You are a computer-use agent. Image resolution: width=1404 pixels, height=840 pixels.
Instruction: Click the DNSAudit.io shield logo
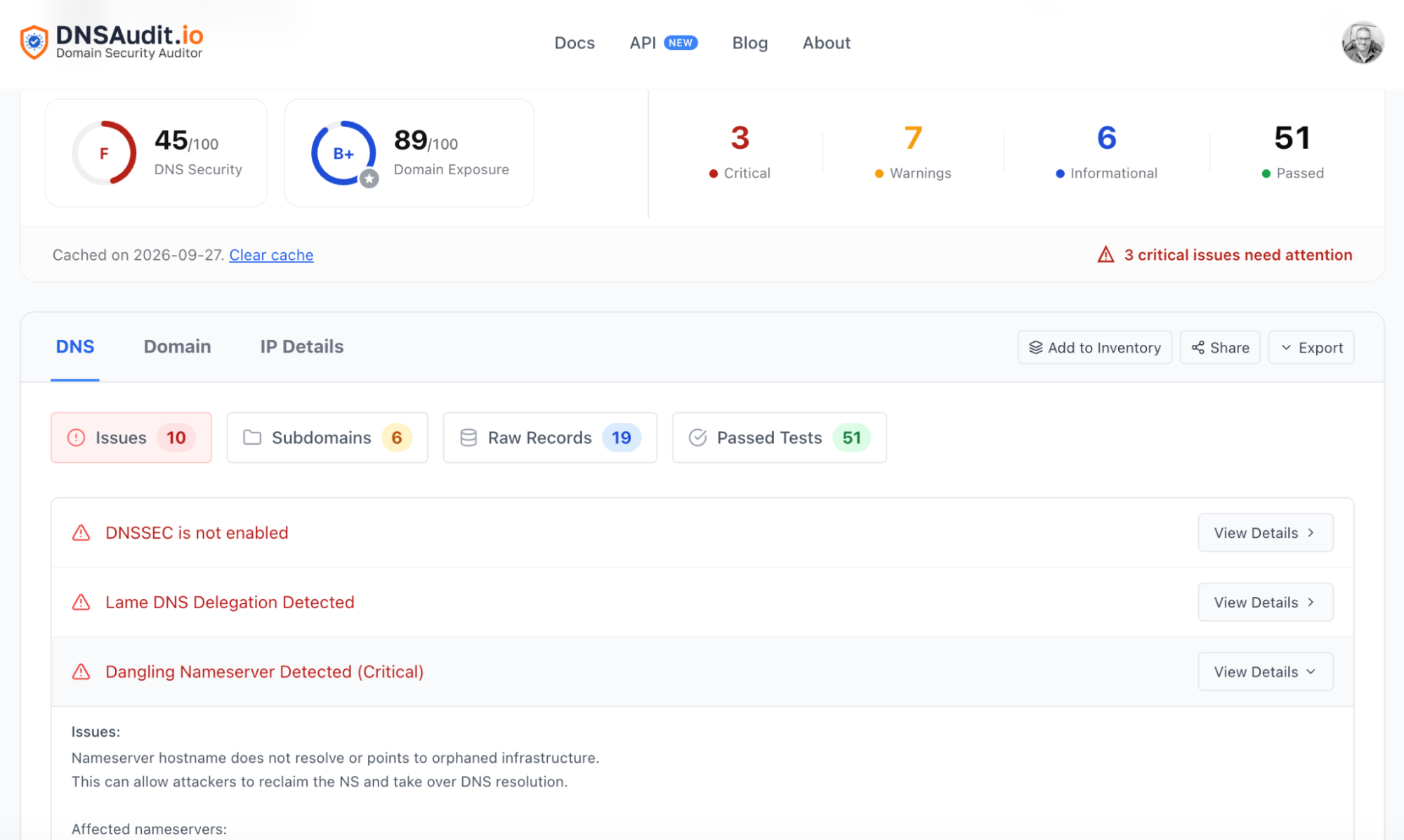pos(34,42)
